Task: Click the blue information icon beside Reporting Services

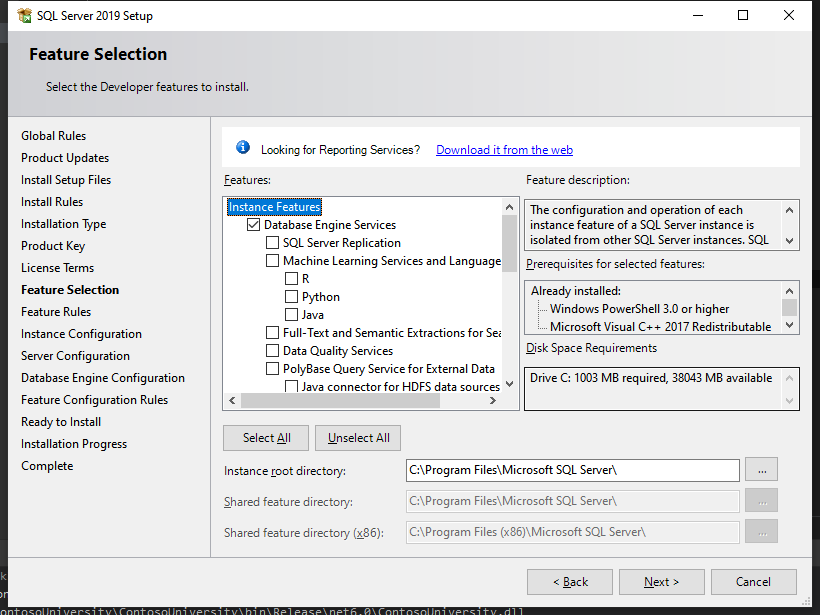Action: pyautogui.click(x=242, y=148)
